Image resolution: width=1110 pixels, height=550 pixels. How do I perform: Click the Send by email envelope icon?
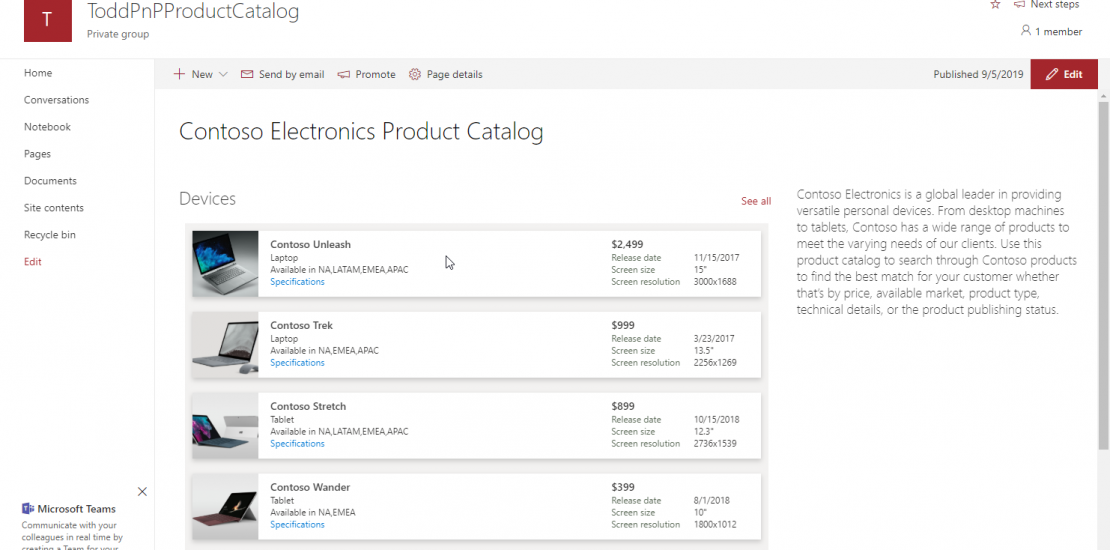coord(247,74)
